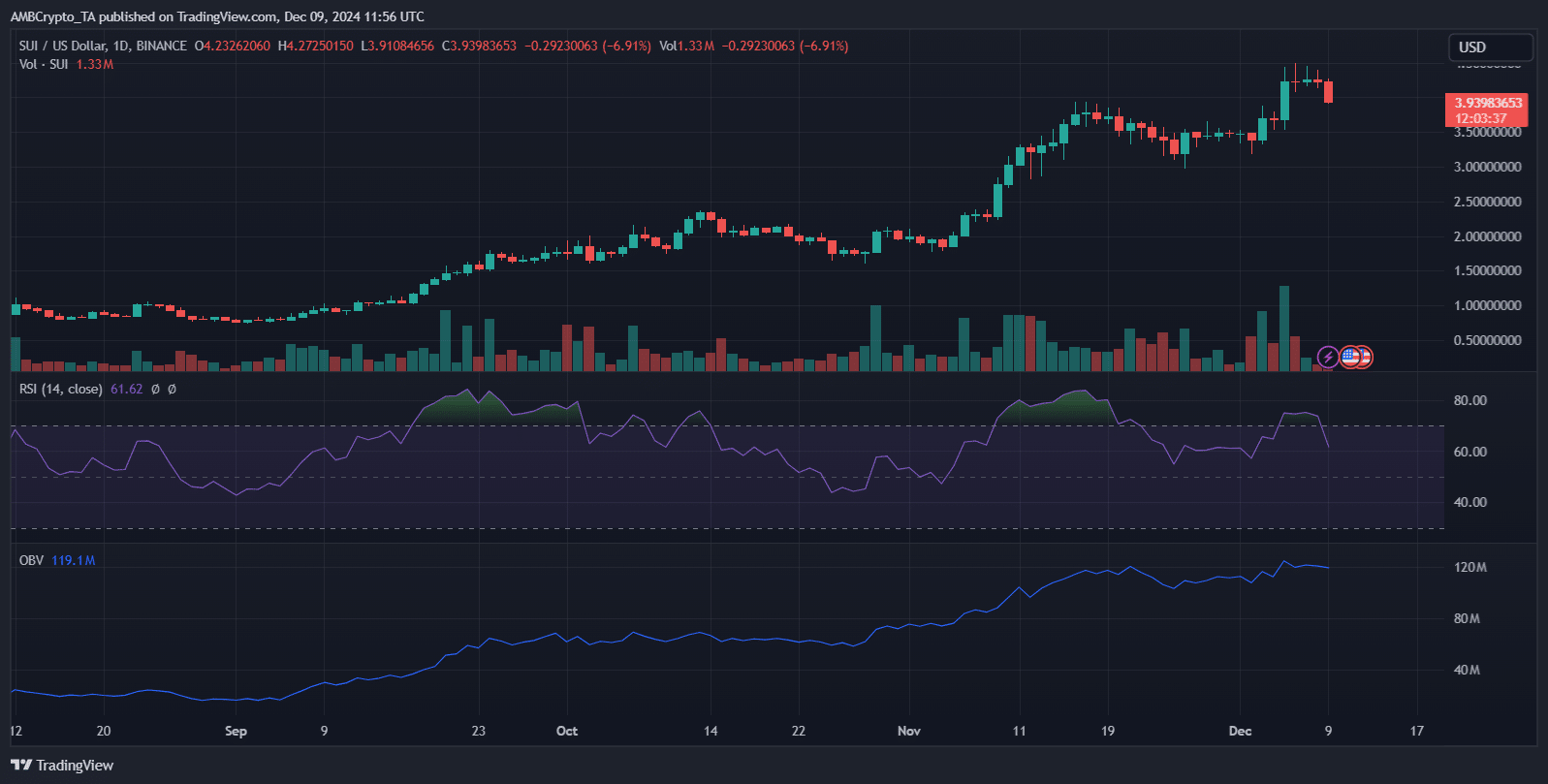Select the Vol · SUI indicator legend
This screenshot has width=1548, height=784.
tap(44, 64)
